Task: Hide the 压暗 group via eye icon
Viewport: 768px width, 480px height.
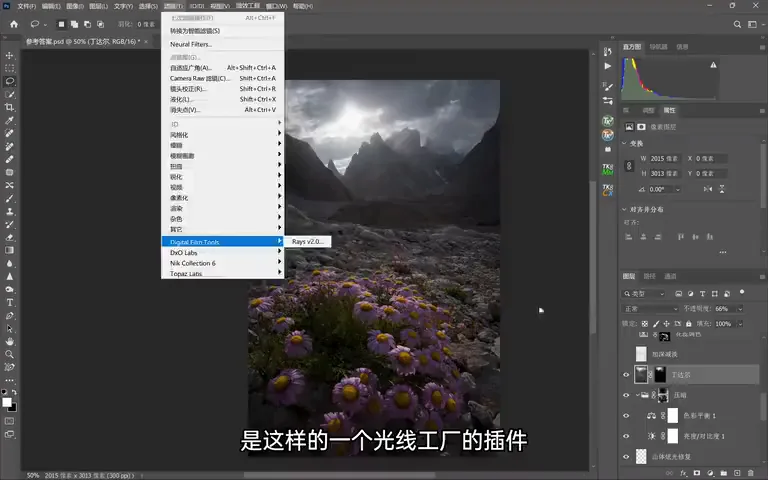Action: [626, 395]
